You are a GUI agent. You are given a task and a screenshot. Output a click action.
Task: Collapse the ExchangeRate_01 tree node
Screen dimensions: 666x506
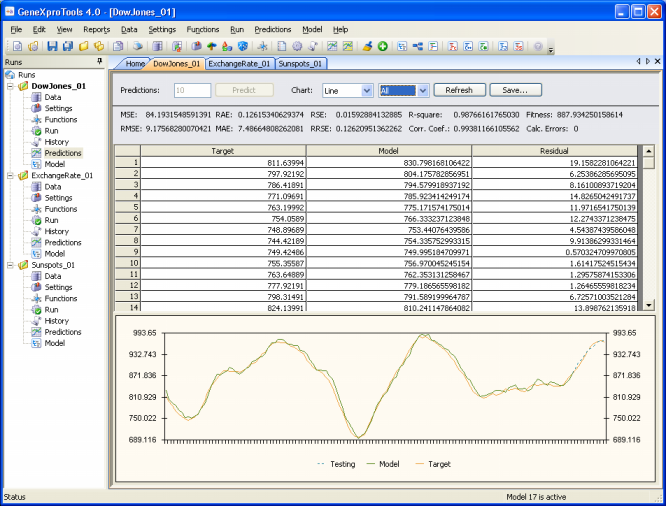click(11, 175)
